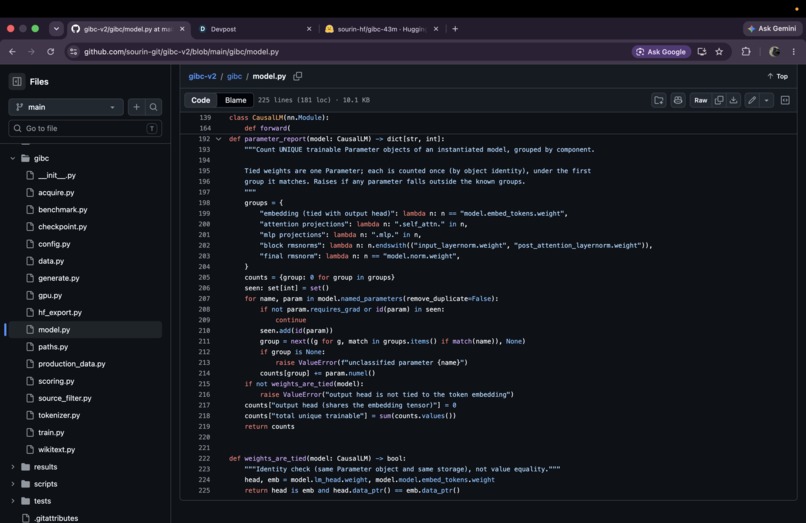Viewport: 806px width, 523px height.
Task: Open train.py in file tree
Action: 51,432
